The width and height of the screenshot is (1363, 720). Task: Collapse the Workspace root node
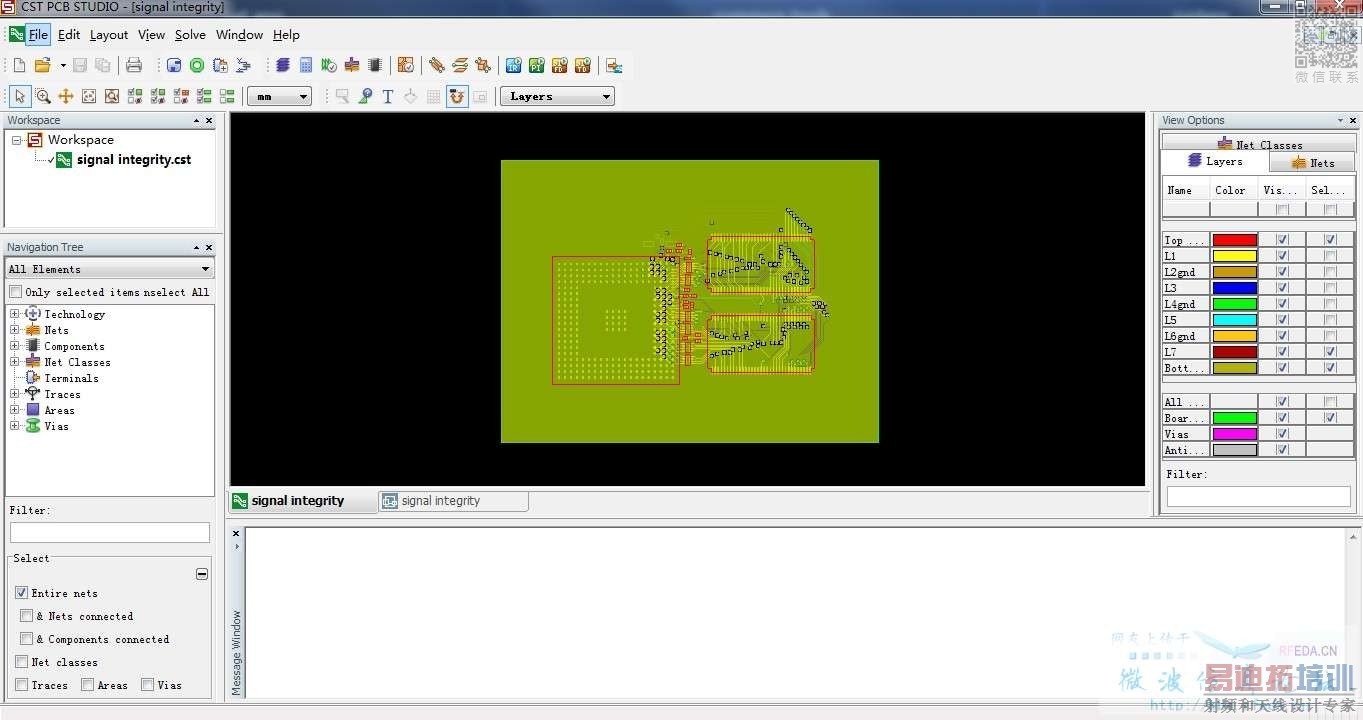pyautogui.click(x=17, y=140)
